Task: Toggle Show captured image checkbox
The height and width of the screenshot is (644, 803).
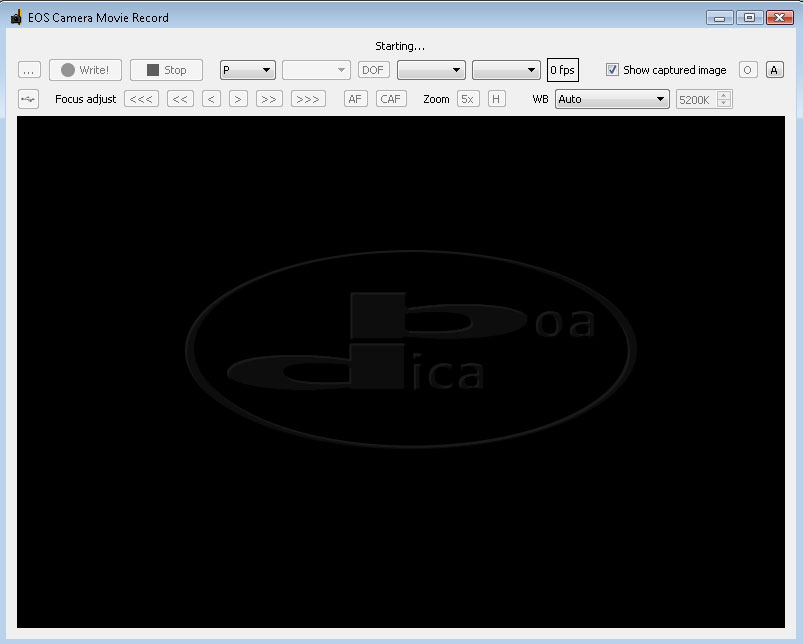Action: [612, 70]
